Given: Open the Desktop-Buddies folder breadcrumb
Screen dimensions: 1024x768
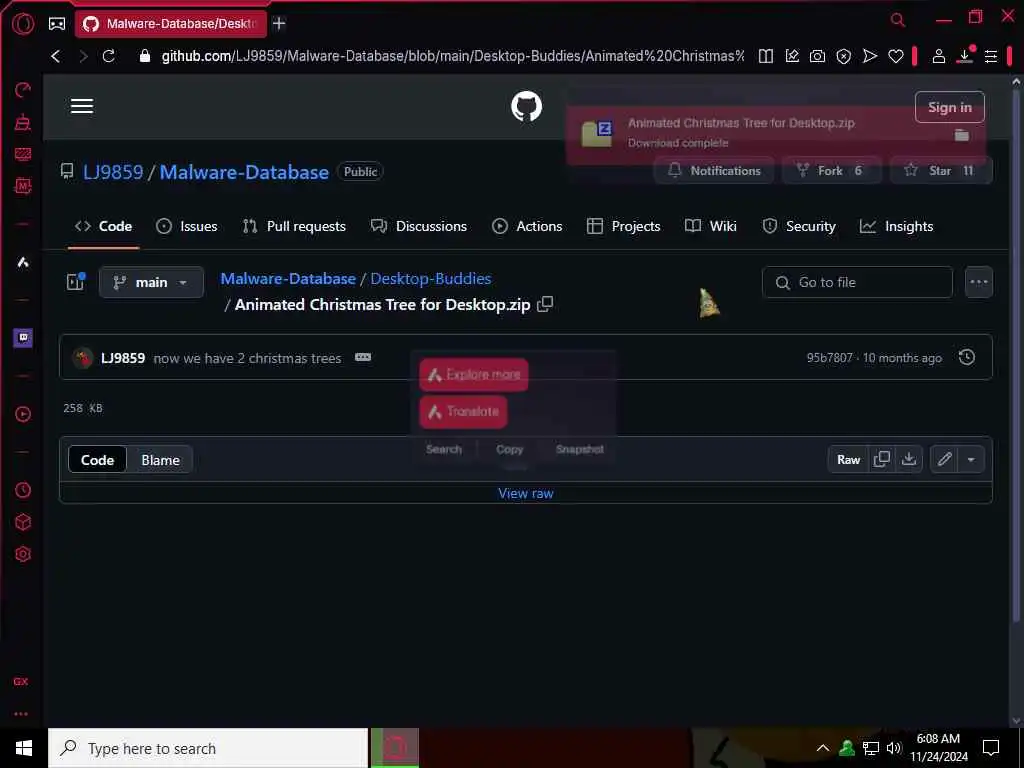Looking at the screenshot, I should coord(430,278).
